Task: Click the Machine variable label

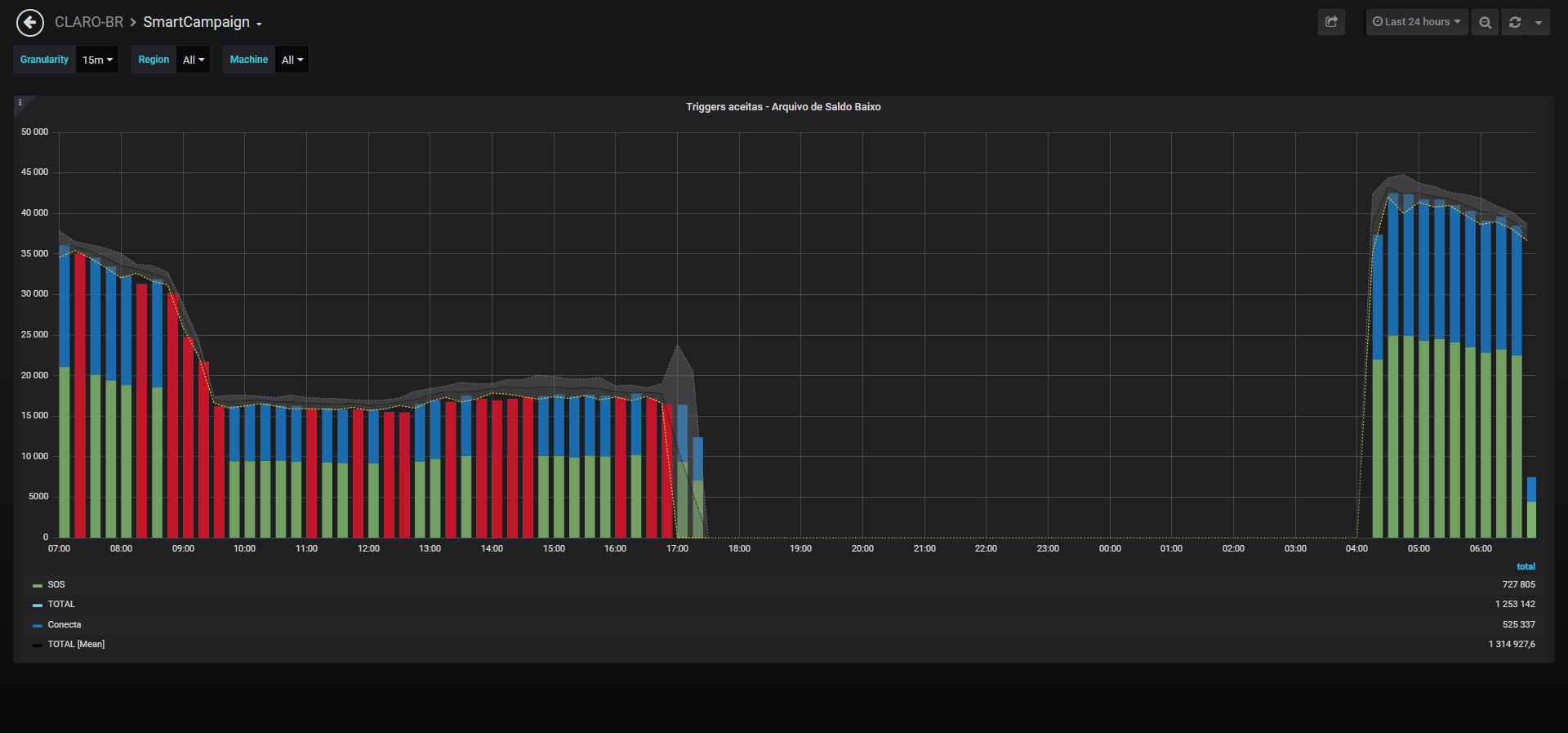Action: tap(249, 60)
